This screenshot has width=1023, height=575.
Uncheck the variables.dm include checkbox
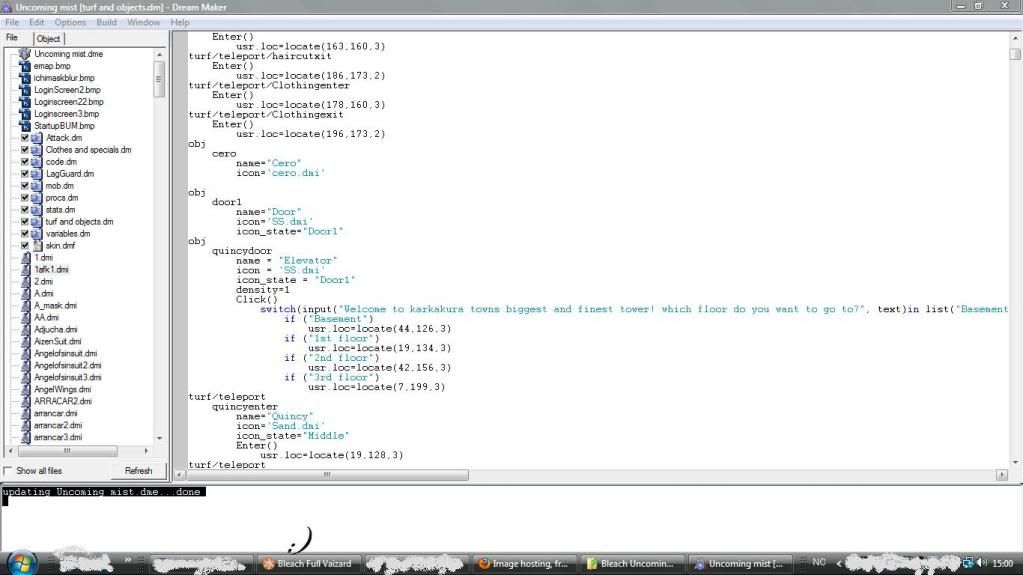25,234
